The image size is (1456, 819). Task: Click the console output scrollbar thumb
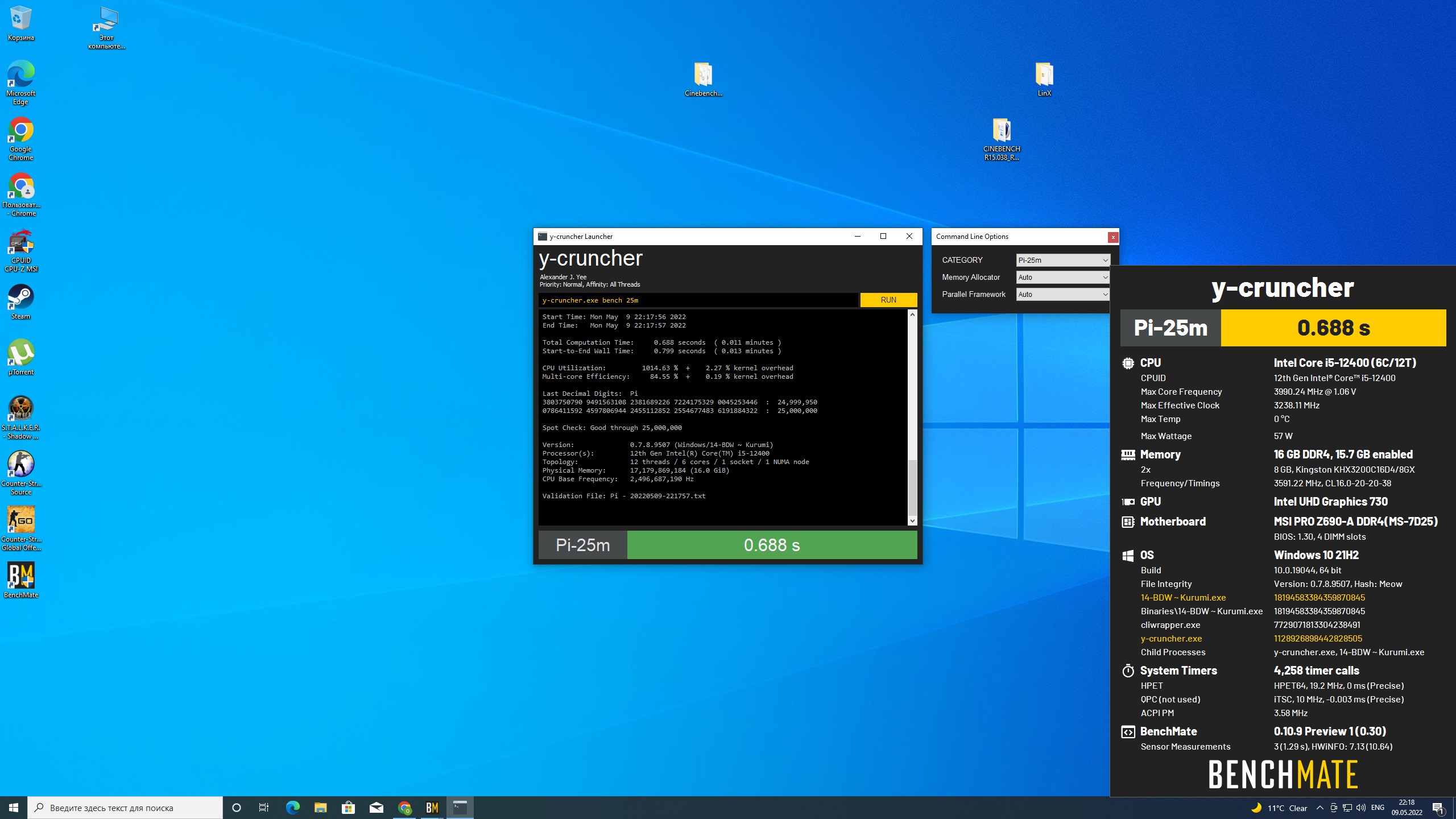[912, 487]
